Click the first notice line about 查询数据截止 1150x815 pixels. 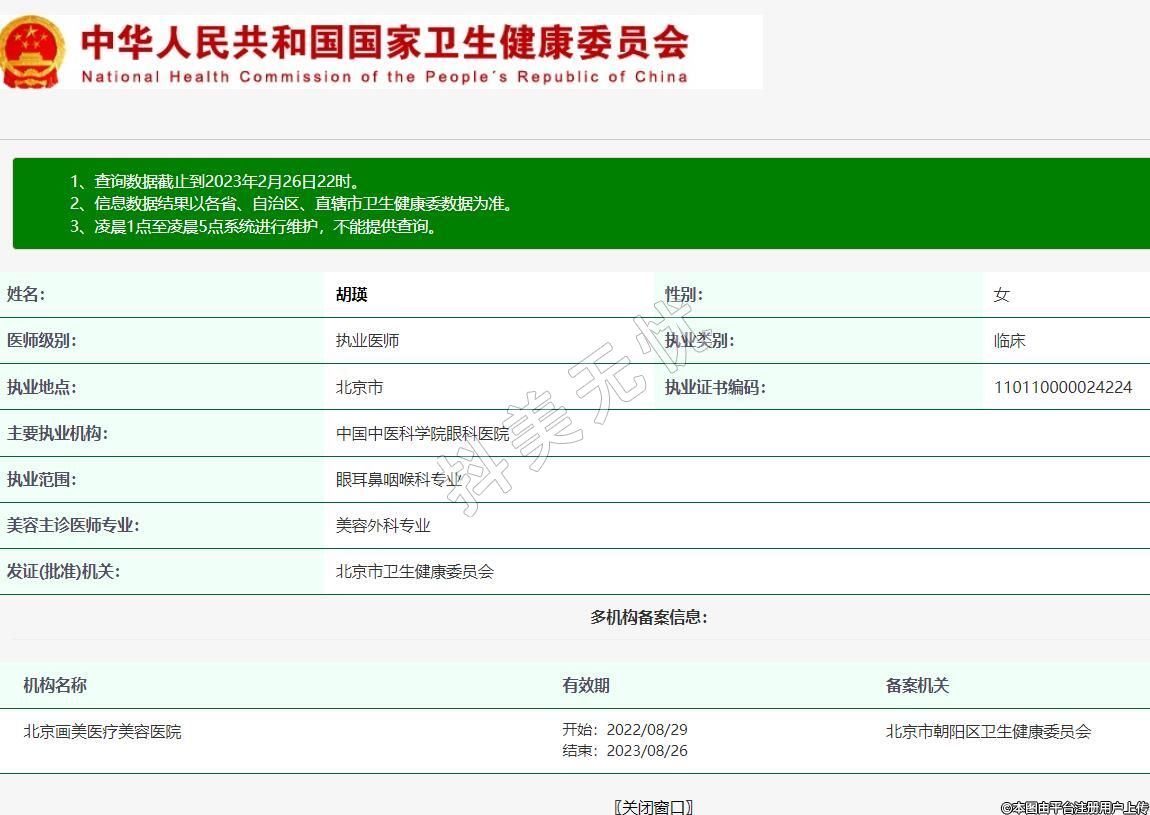(x=216, y=181)
